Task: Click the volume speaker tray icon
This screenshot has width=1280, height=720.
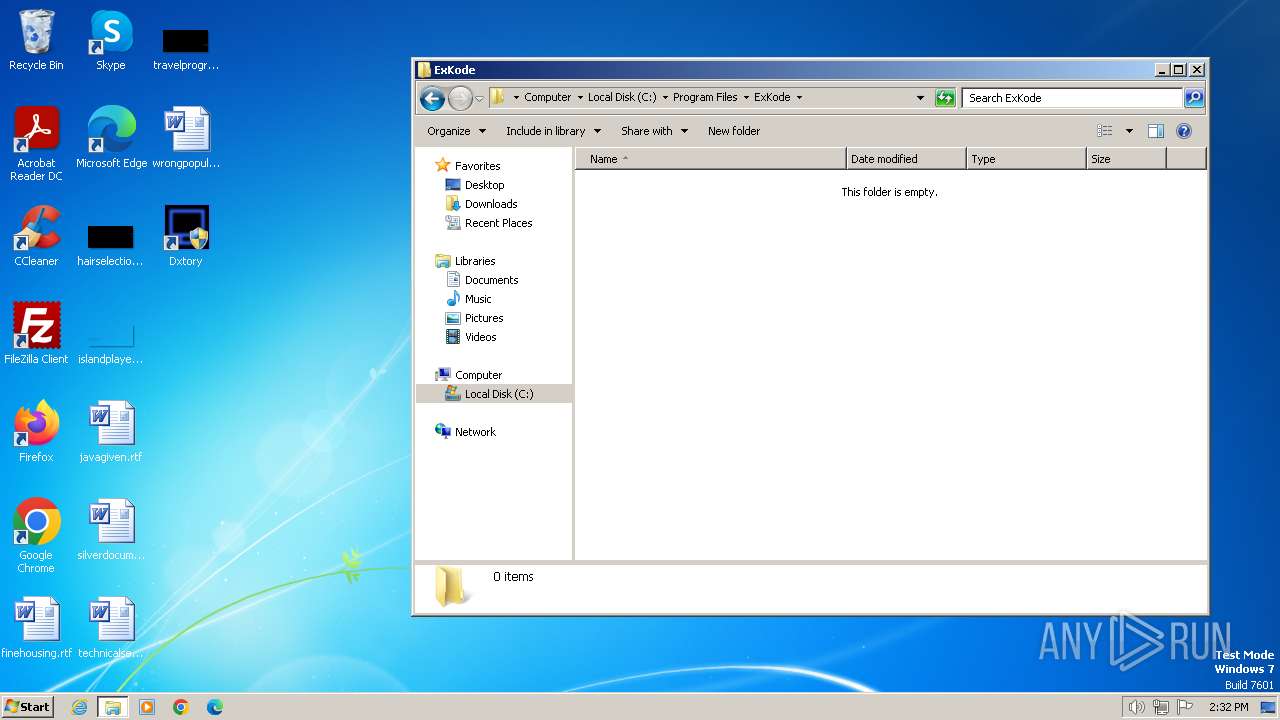Action: point(1136,707)
